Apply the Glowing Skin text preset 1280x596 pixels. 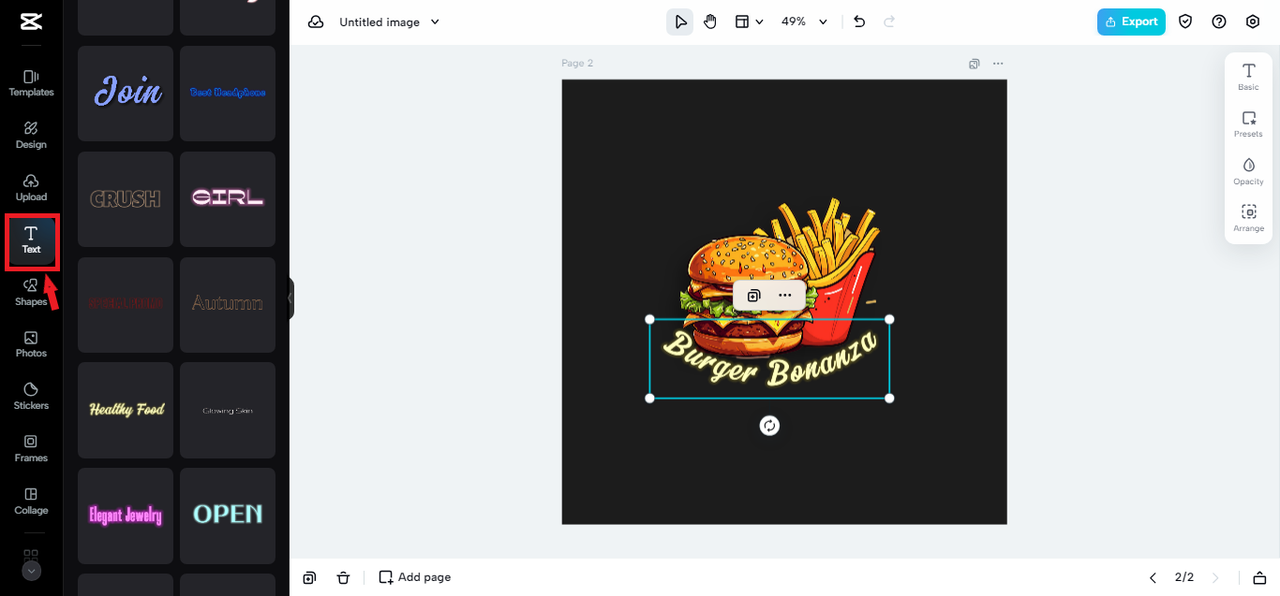228,410
